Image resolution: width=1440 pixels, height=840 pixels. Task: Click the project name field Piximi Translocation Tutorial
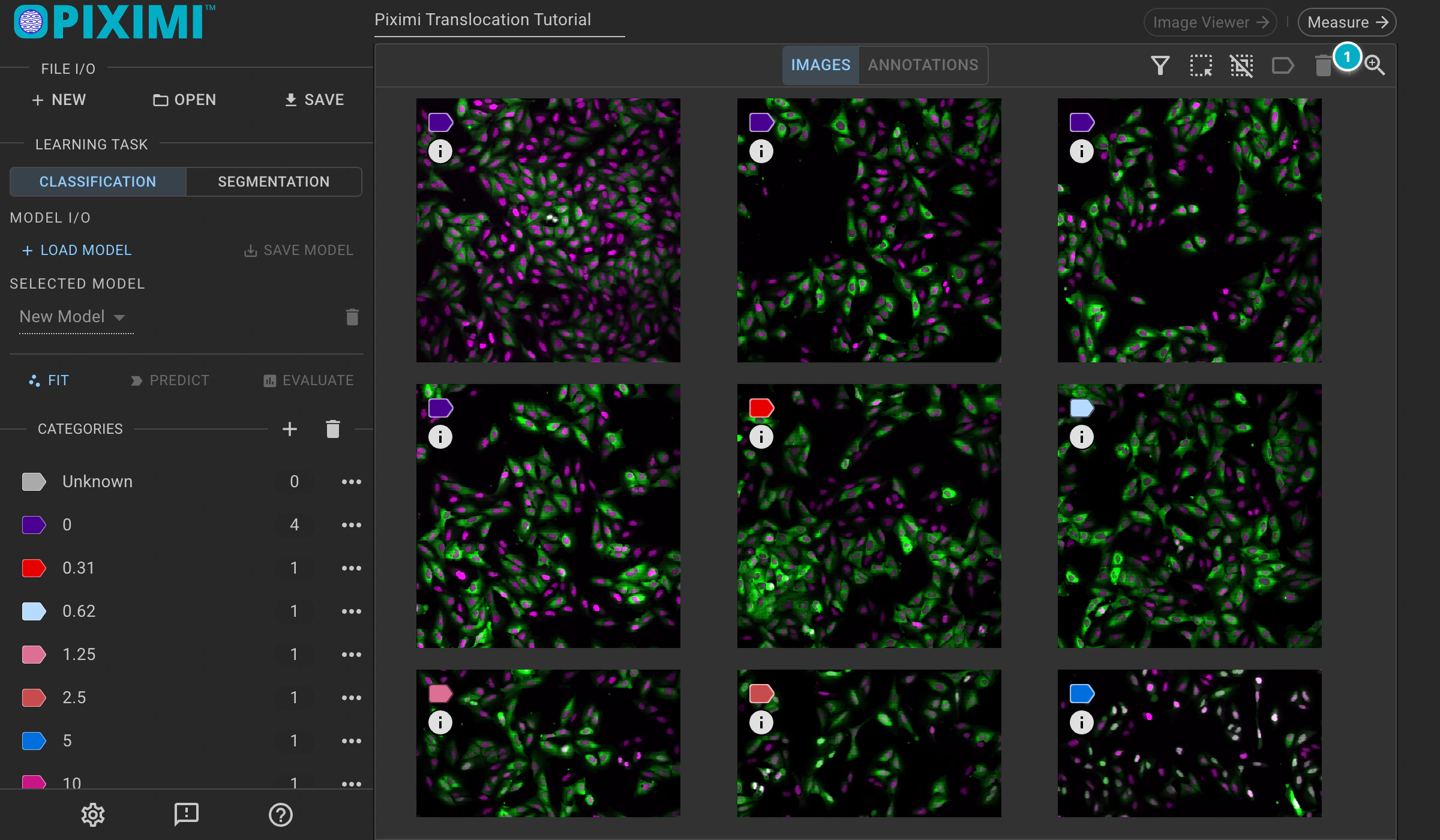499,20
